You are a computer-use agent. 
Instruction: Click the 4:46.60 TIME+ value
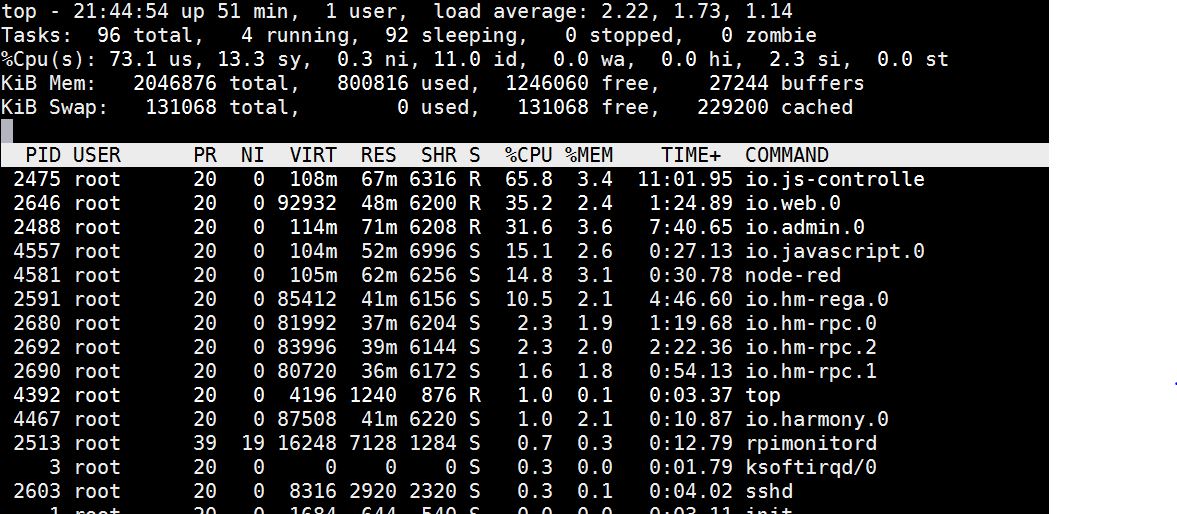[x=691, y=299]
